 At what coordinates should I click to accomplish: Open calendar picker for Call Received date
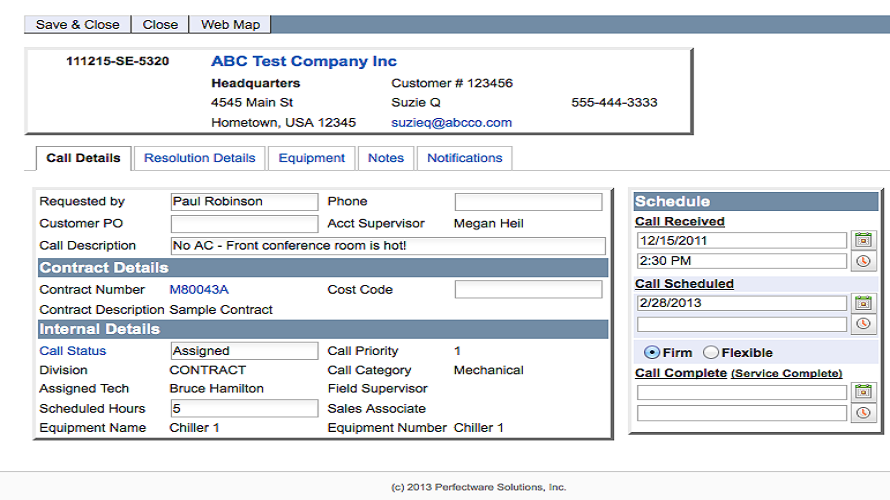coord(863,240)
